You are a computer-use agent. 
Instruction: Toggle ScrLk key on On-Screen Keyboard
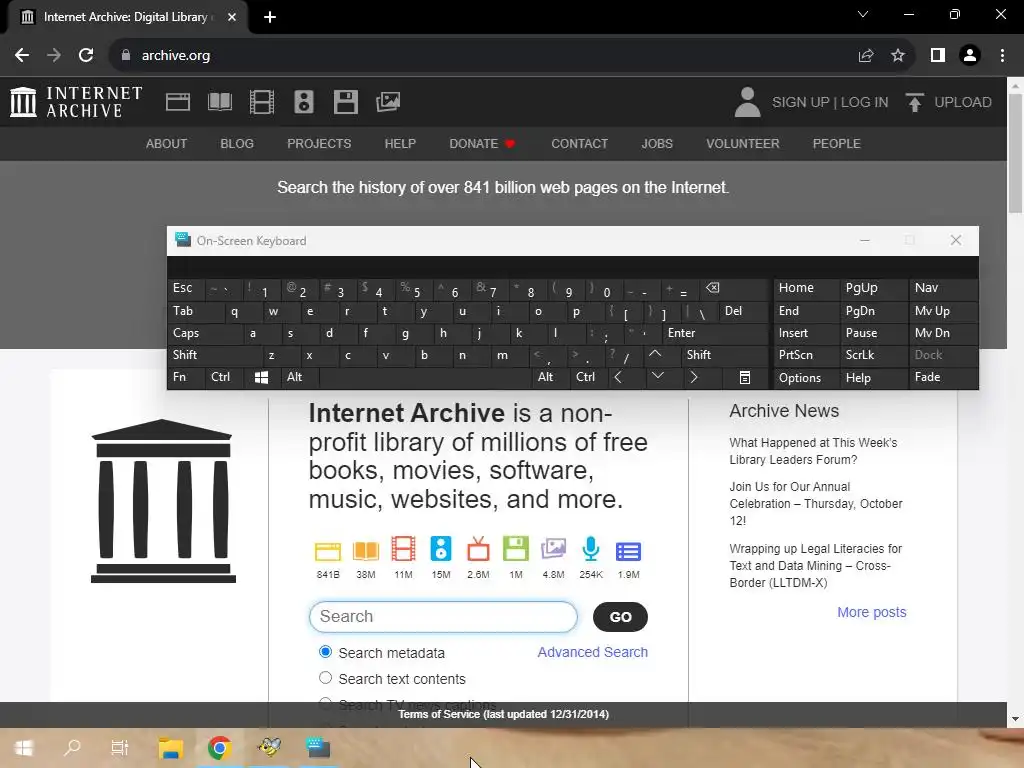point(872,355)
